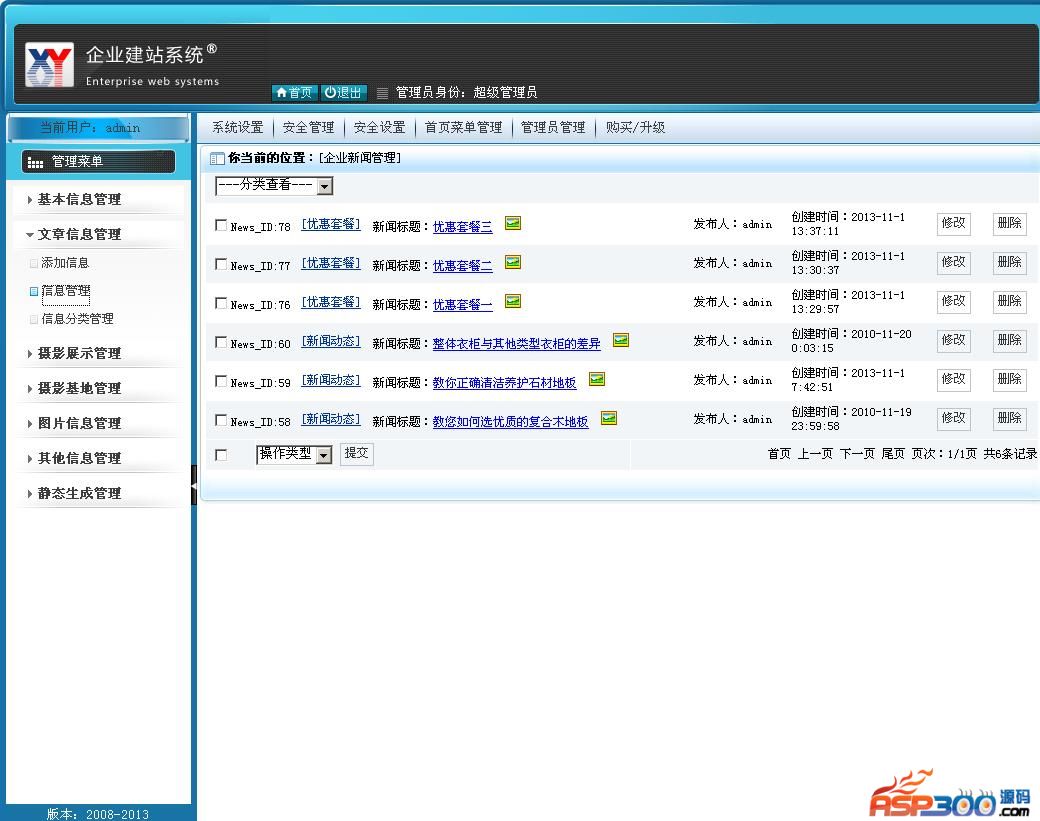Click the image icon beside 优惠套餐二

pyautogui.click(x=513, y=262)
